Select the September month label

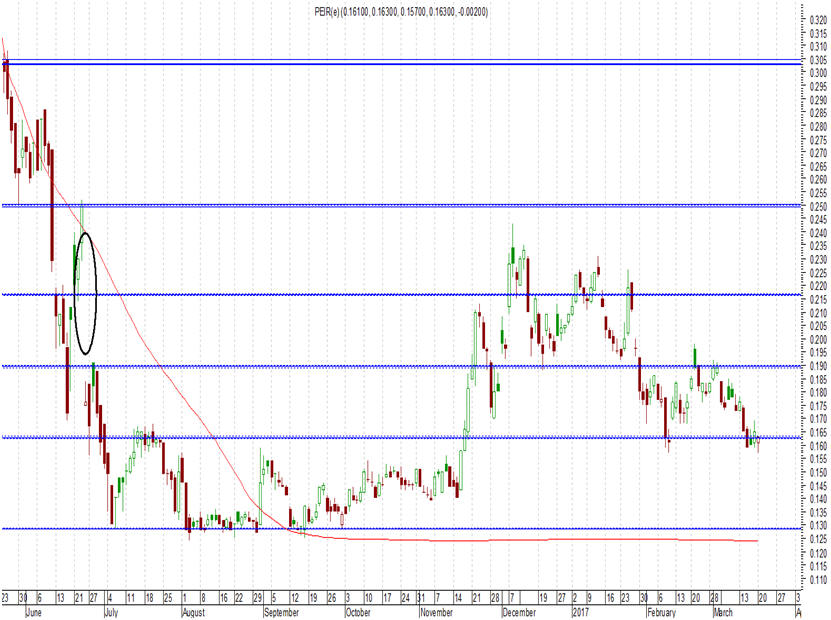click(281, 613)
